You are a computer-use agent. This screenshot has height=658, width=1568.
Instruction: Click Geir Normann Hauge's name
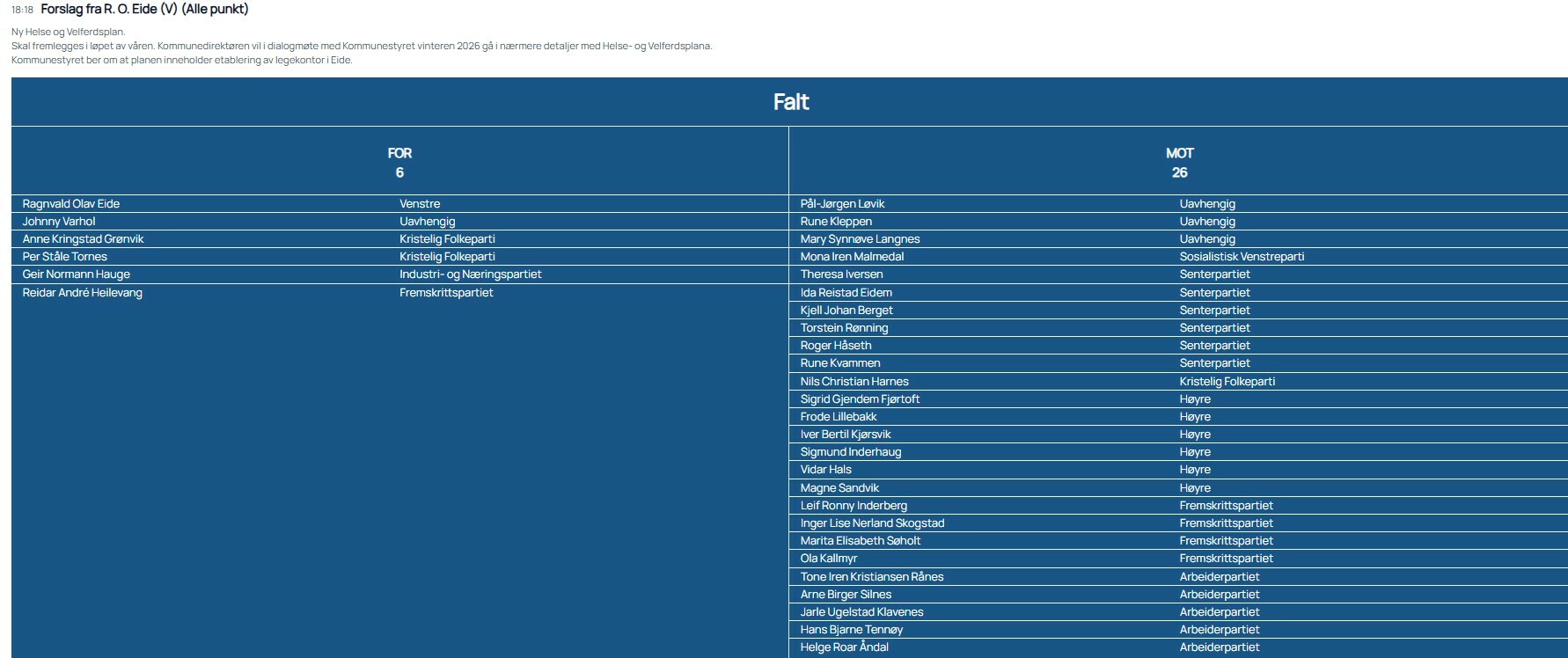76,274
